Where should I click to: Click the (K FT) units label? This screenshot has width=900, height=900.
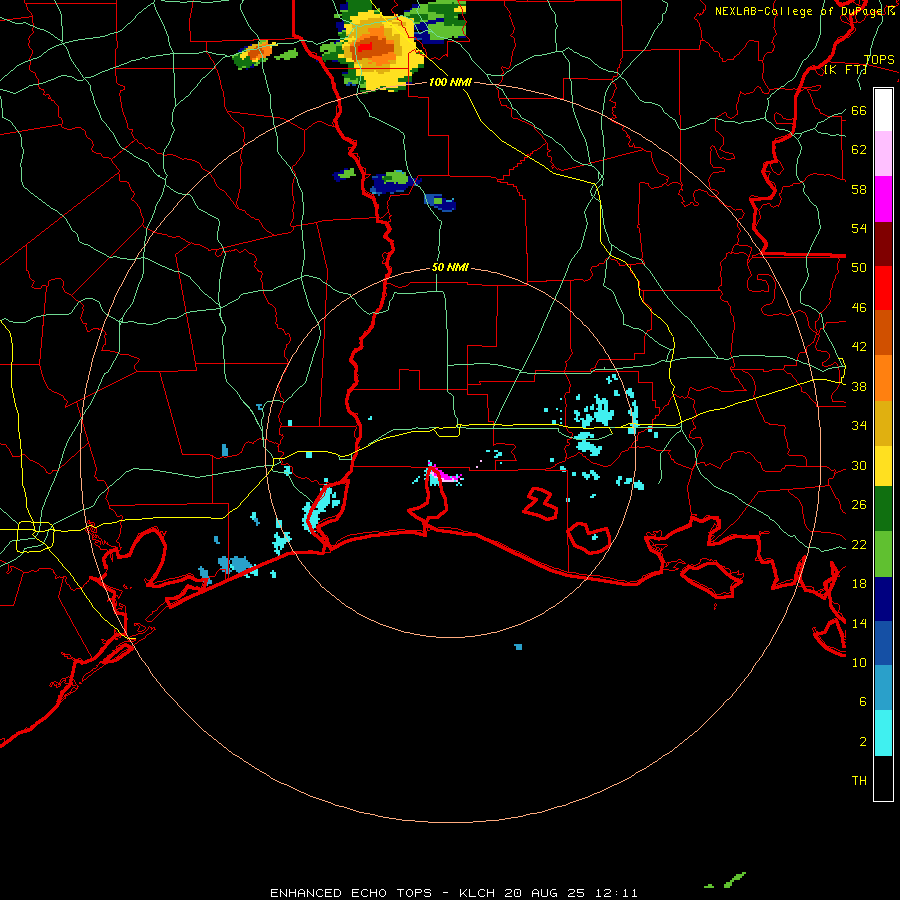click(x=845, y=70)
